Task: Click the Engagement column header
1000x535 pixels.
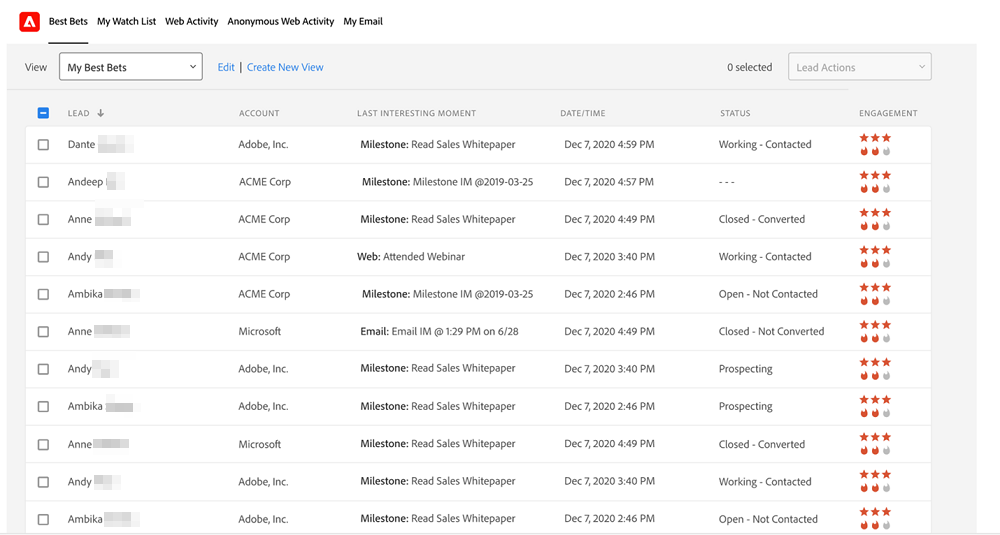Action: pyautogui.click(x=888, y=113)
